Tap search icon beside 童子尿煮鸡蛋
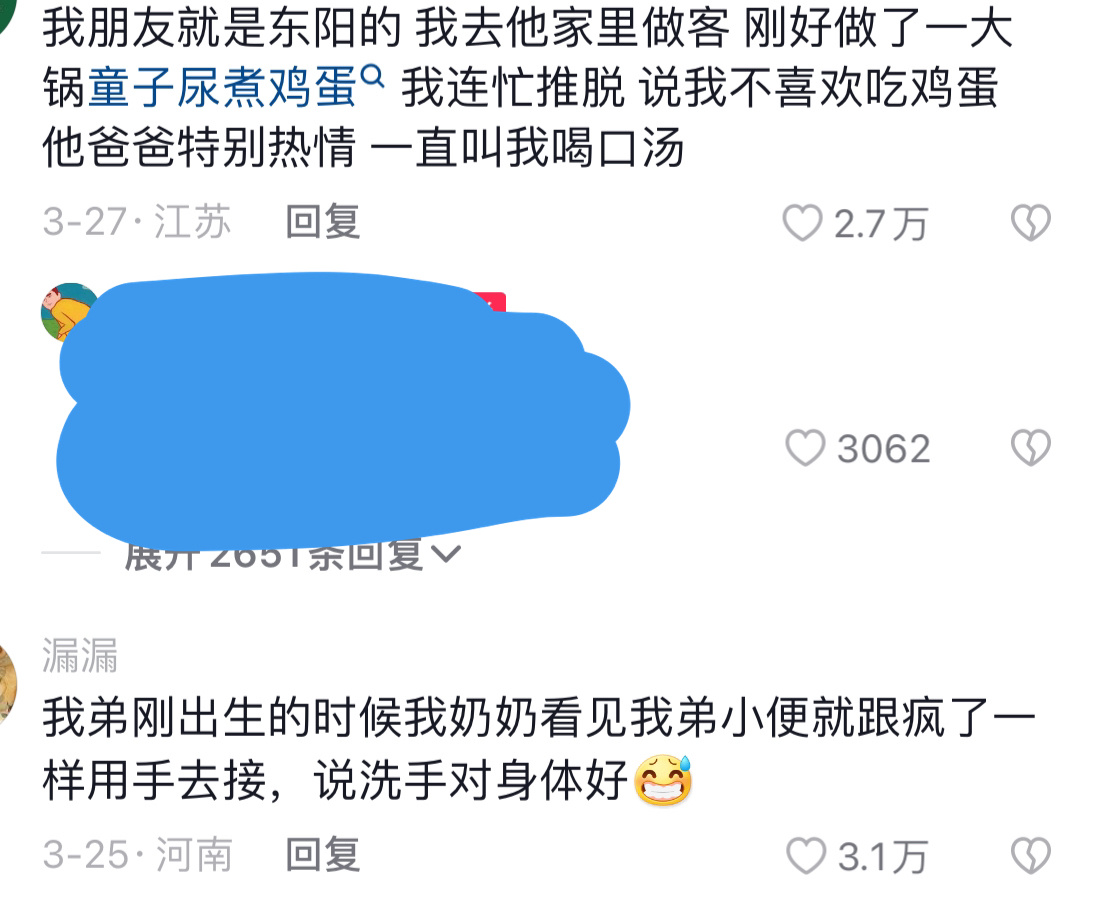 coord(373,75)
